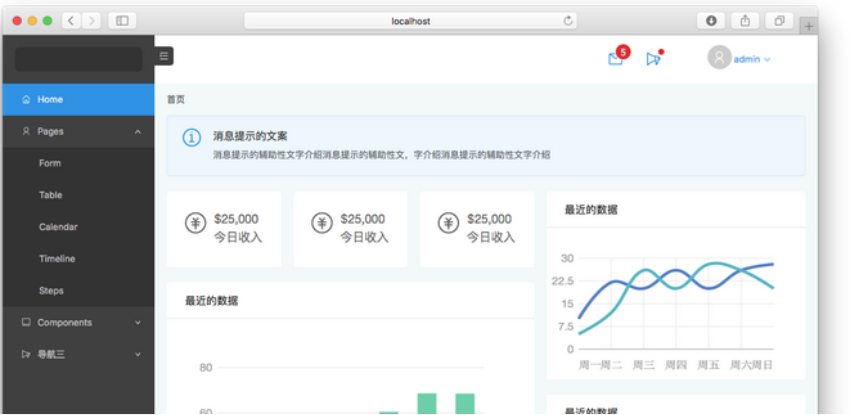Click the dark logo box in sidebar
The height and width of the screenshot is (415, 850).
click(x=79, y=59)
